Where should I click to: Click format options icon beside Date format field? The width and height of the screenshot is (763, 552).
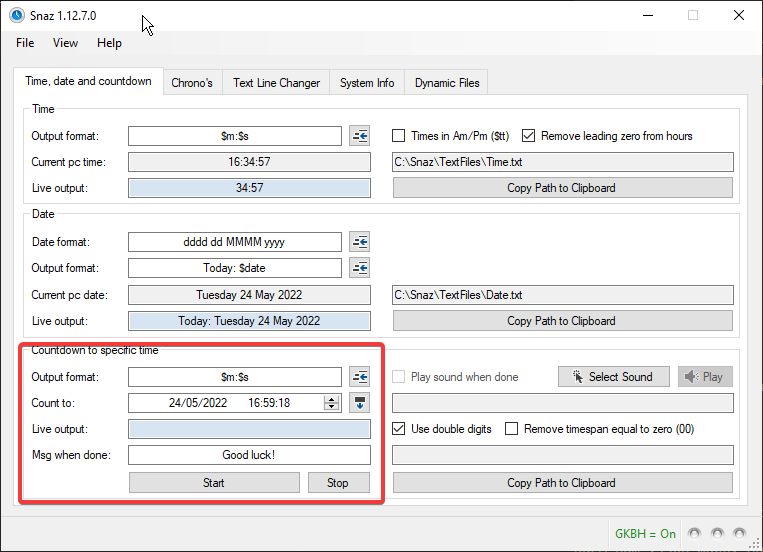click(359, 242)
